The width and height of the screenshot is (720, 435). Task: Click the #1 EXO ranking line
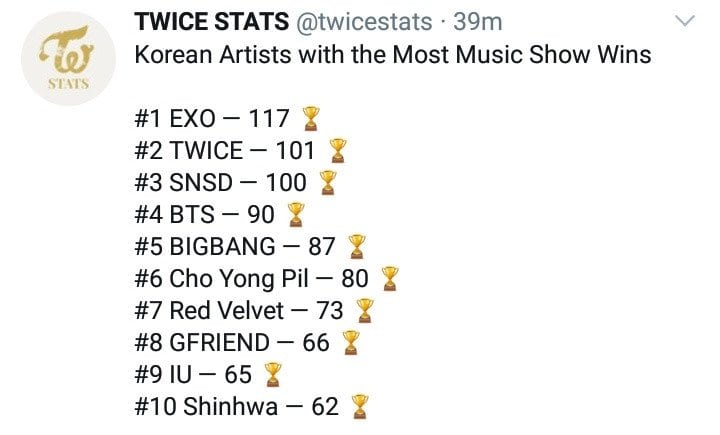[211, 119]
